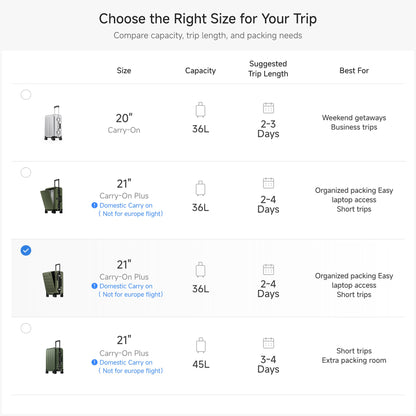Click the Capacity column header
The width and height of the screenshot is (416, 416).
click(x=201, y=71)
